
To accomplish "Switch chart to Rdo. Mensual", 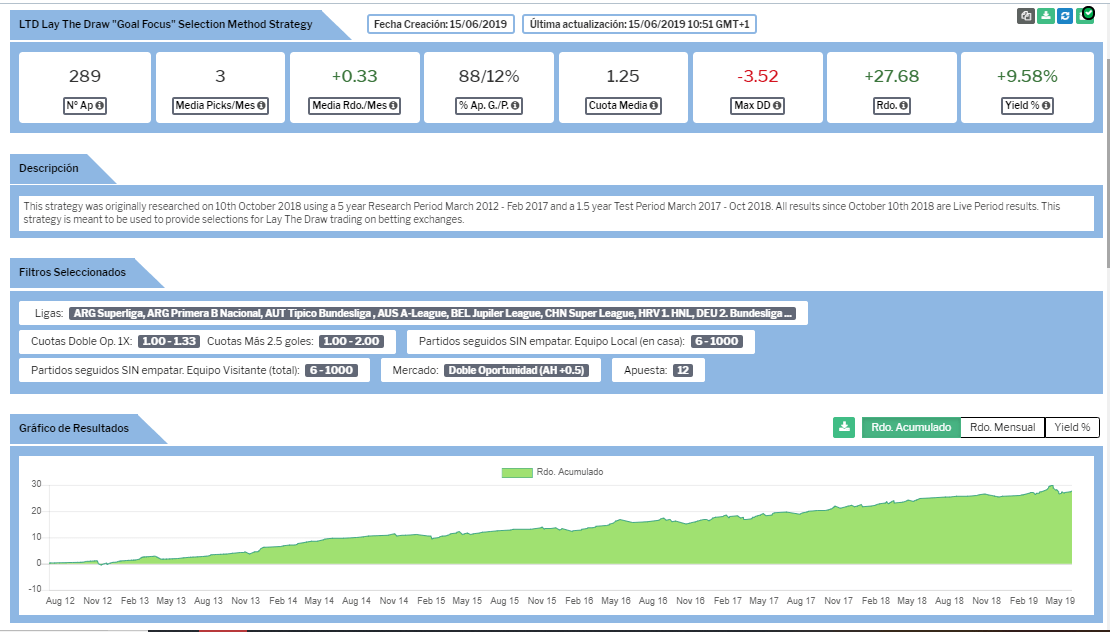I will pos(1002,427).
